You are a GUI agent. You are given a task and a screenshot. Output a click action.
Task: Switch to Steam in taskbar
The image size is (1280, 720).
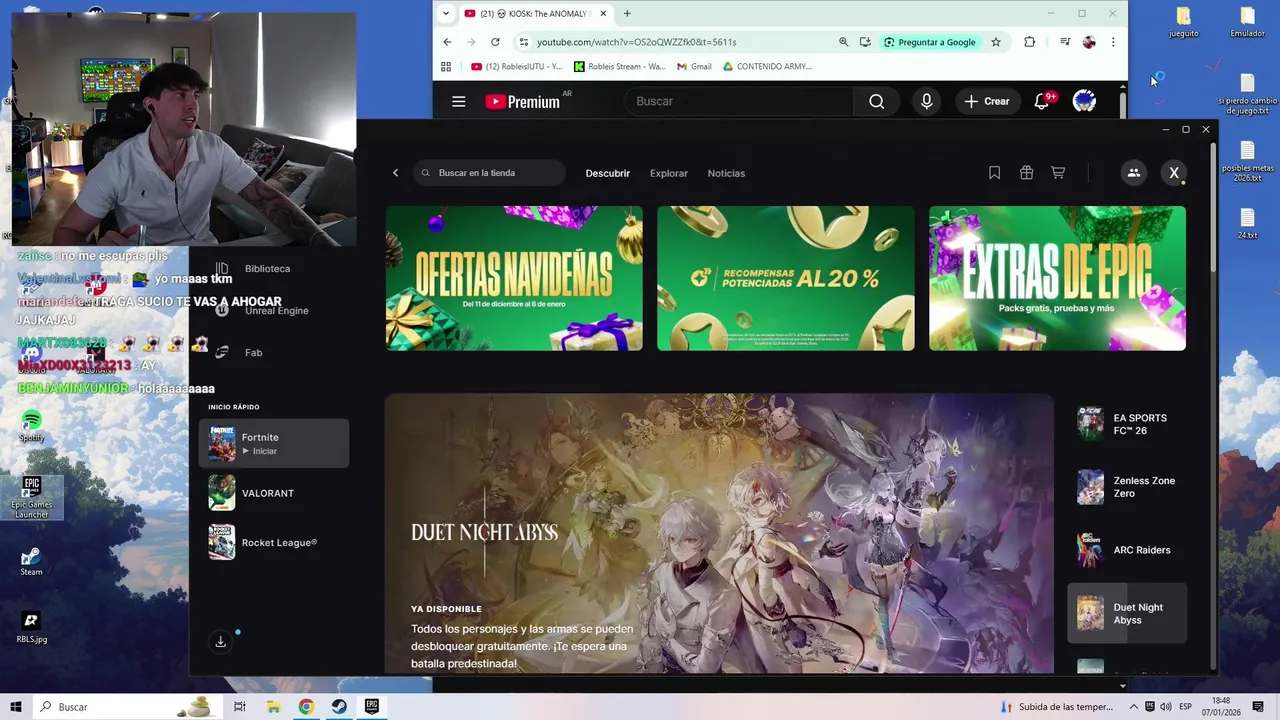(x=339, y=707)
